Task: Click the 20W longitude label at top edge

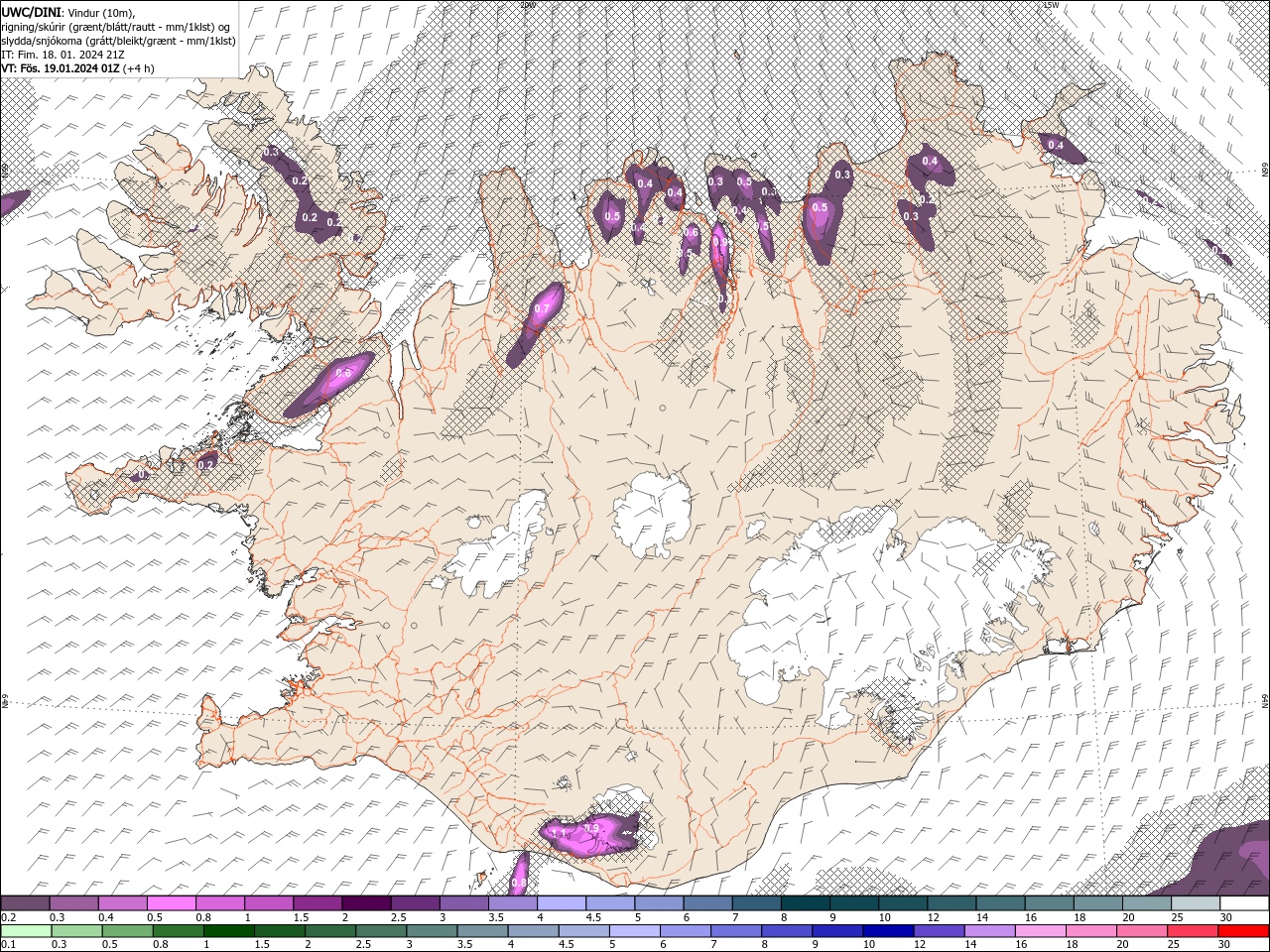Action: 527,4
